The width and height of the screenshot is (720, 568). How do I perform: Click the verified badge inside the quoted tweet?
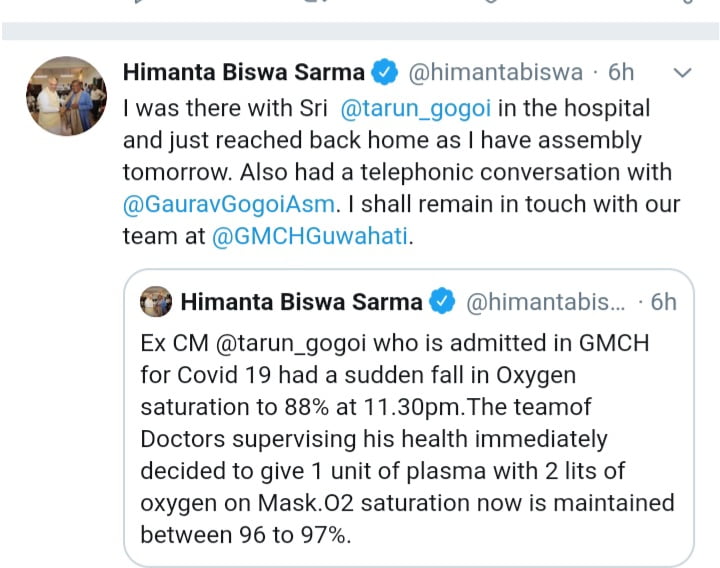442,301
